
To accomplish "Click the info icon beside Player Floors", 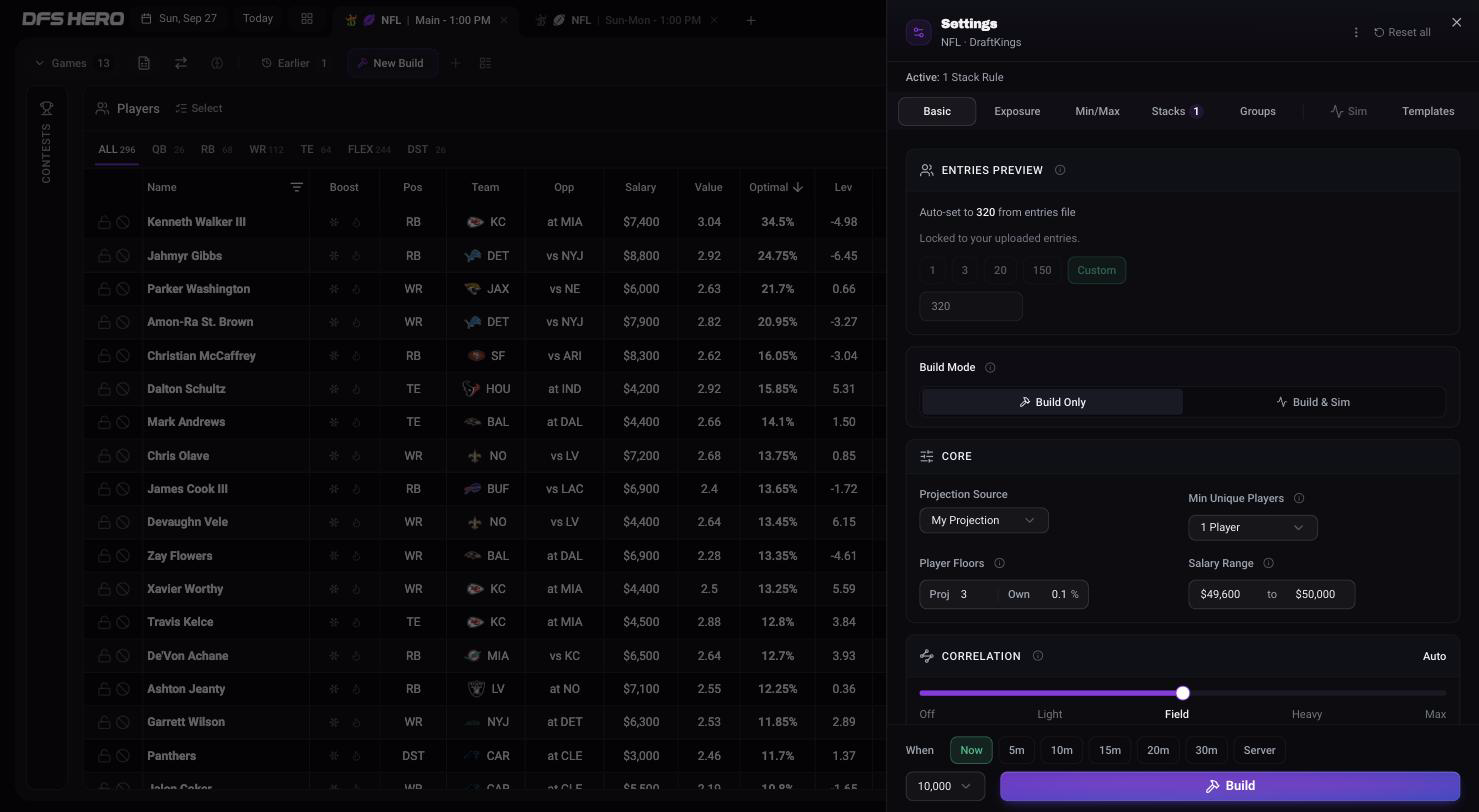I will 999,563.
